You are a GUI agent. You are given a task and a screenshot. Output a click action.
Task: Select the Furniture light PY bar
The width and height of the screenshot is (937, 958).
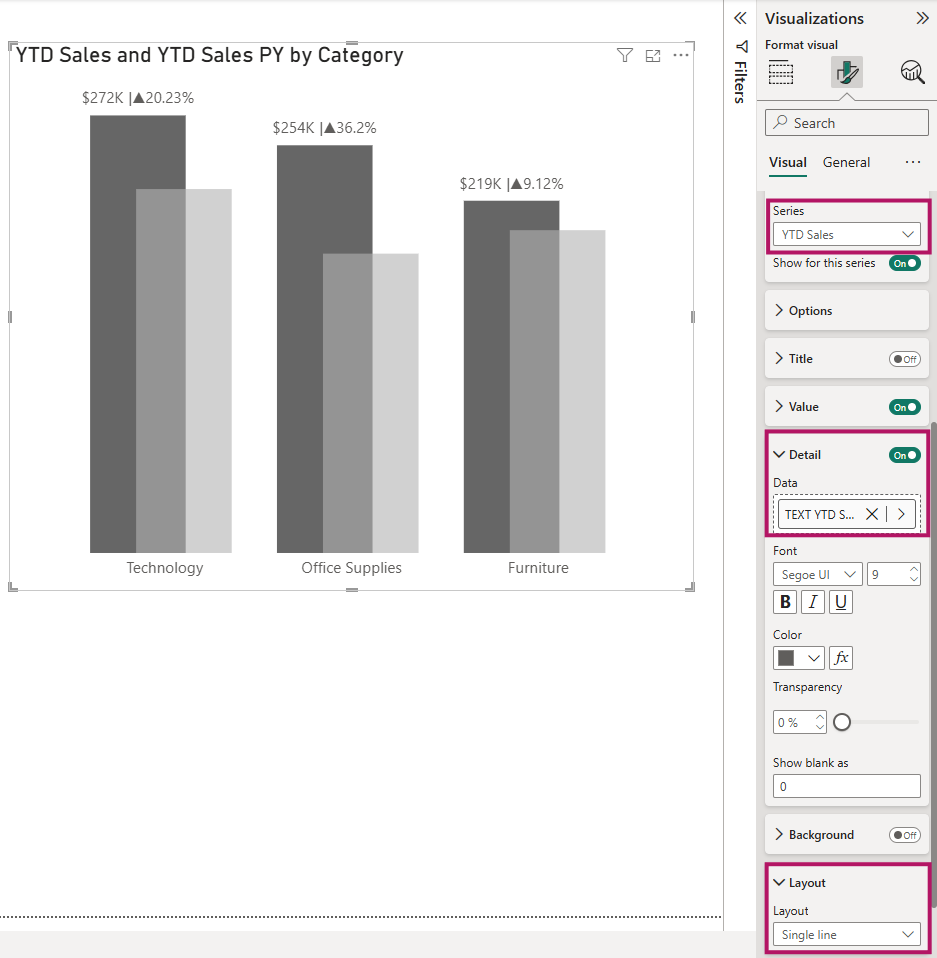point(582,392)
